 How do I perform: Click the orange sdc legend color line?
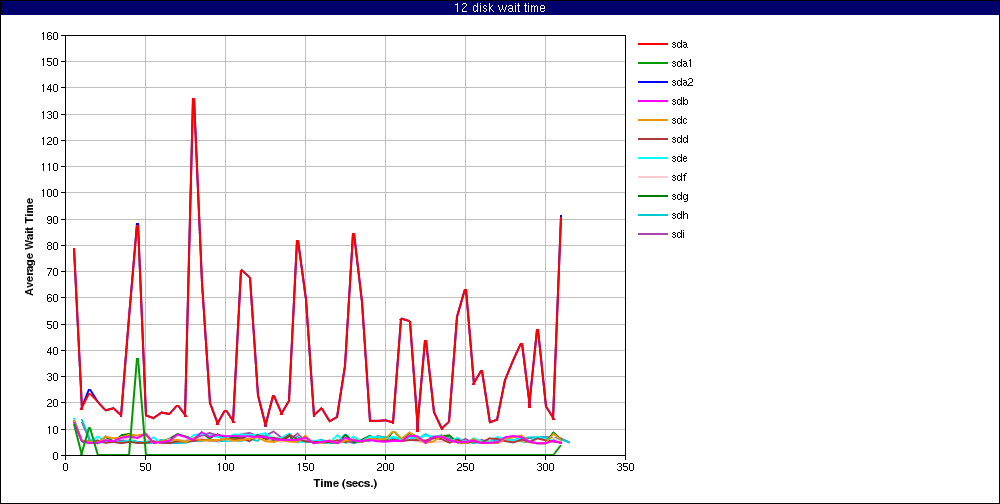[x=652, y=121]
